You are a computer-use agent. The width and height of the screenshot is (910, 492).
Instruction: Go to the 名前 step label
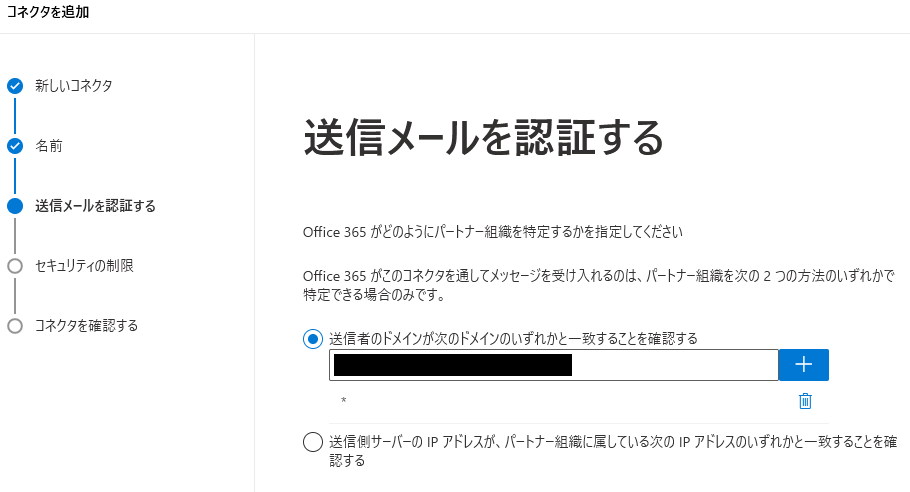click(49, 146)
